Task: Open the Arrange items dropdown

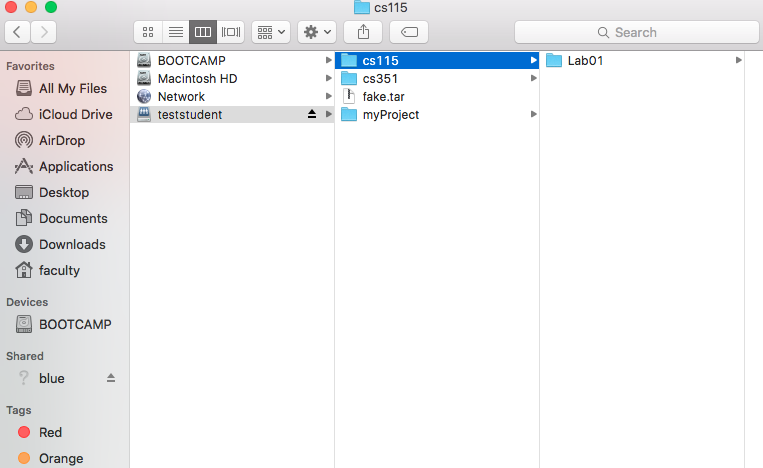Action: (271, 32)
